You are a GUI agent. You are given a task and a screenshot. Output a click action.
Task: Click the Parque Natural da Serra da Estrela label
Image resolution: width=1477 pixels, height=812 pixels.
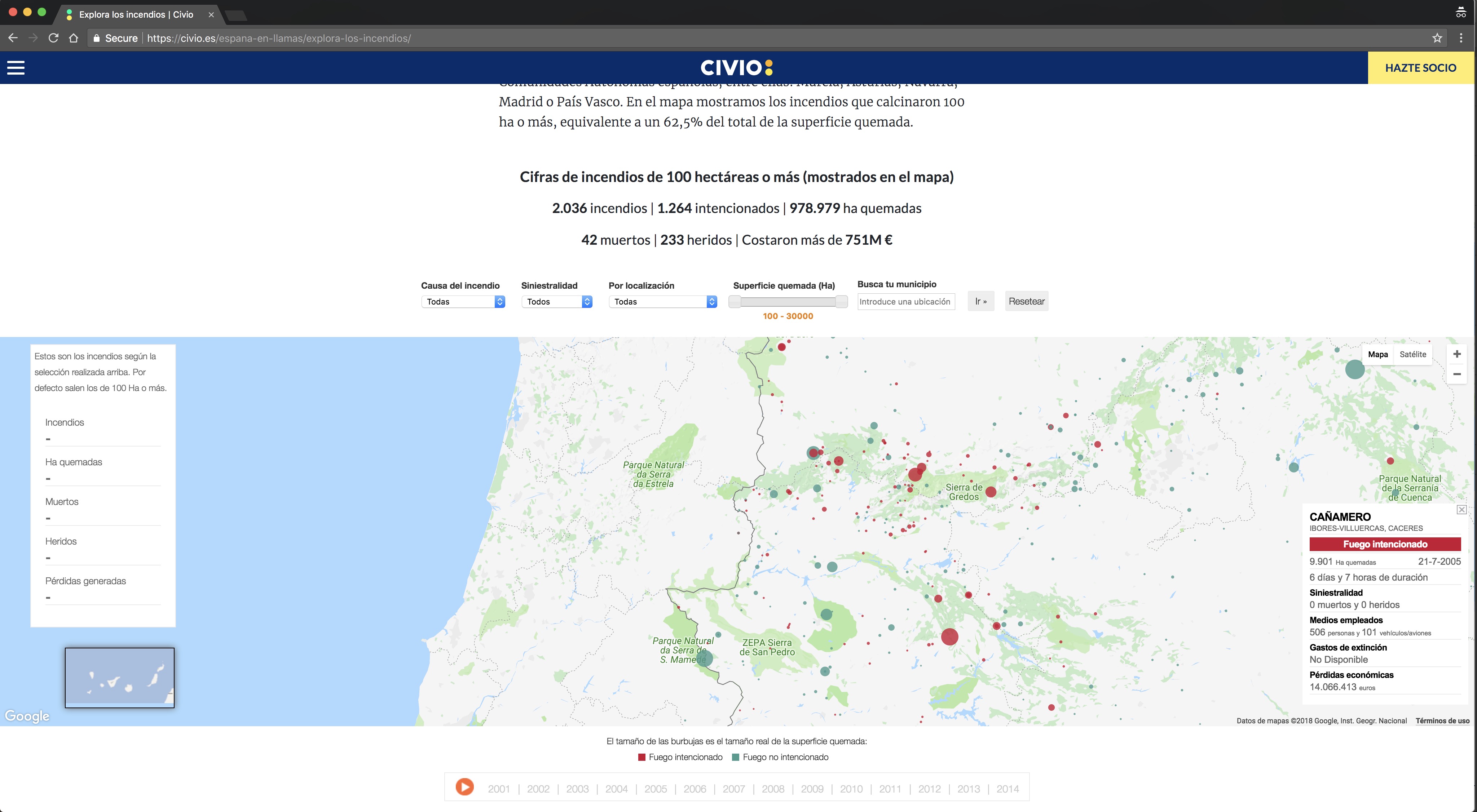[654, 474]
